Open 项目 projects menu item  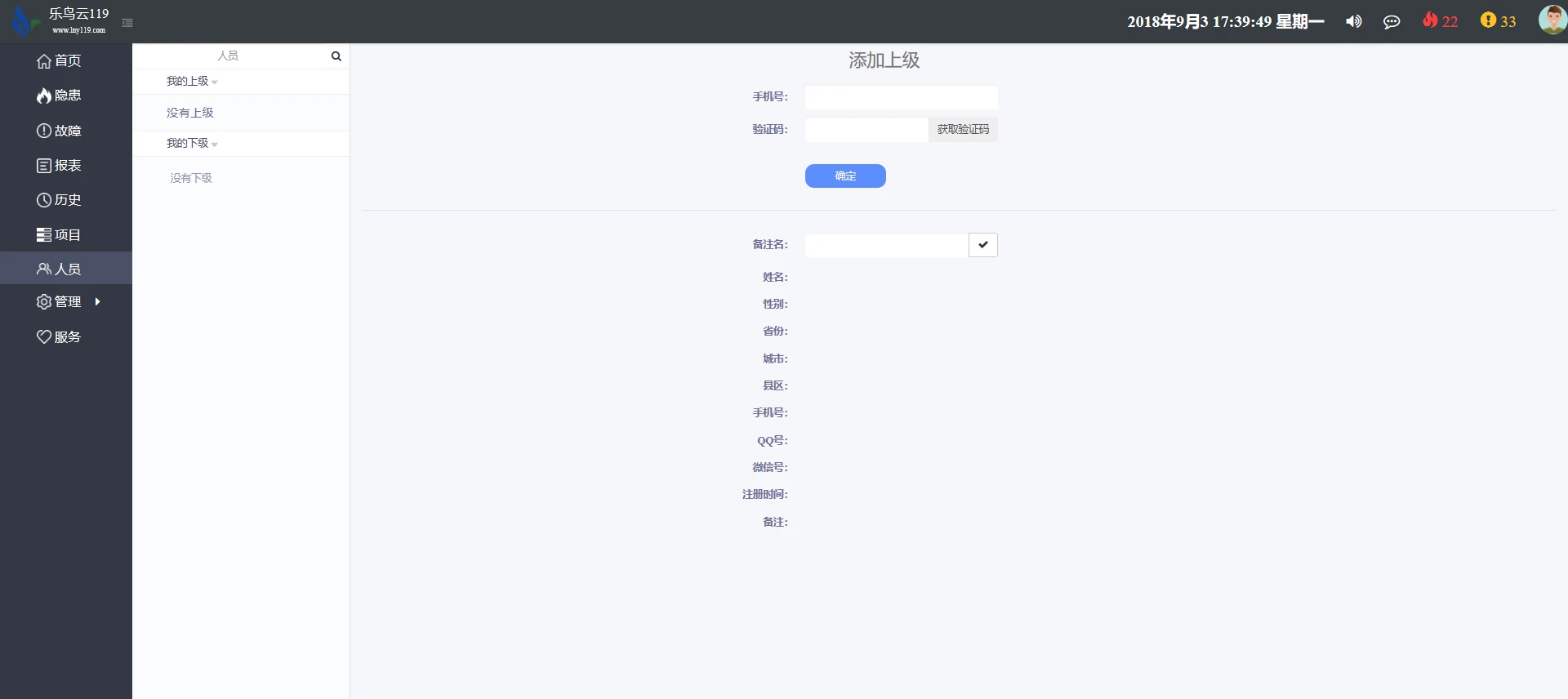coord(59,235)
